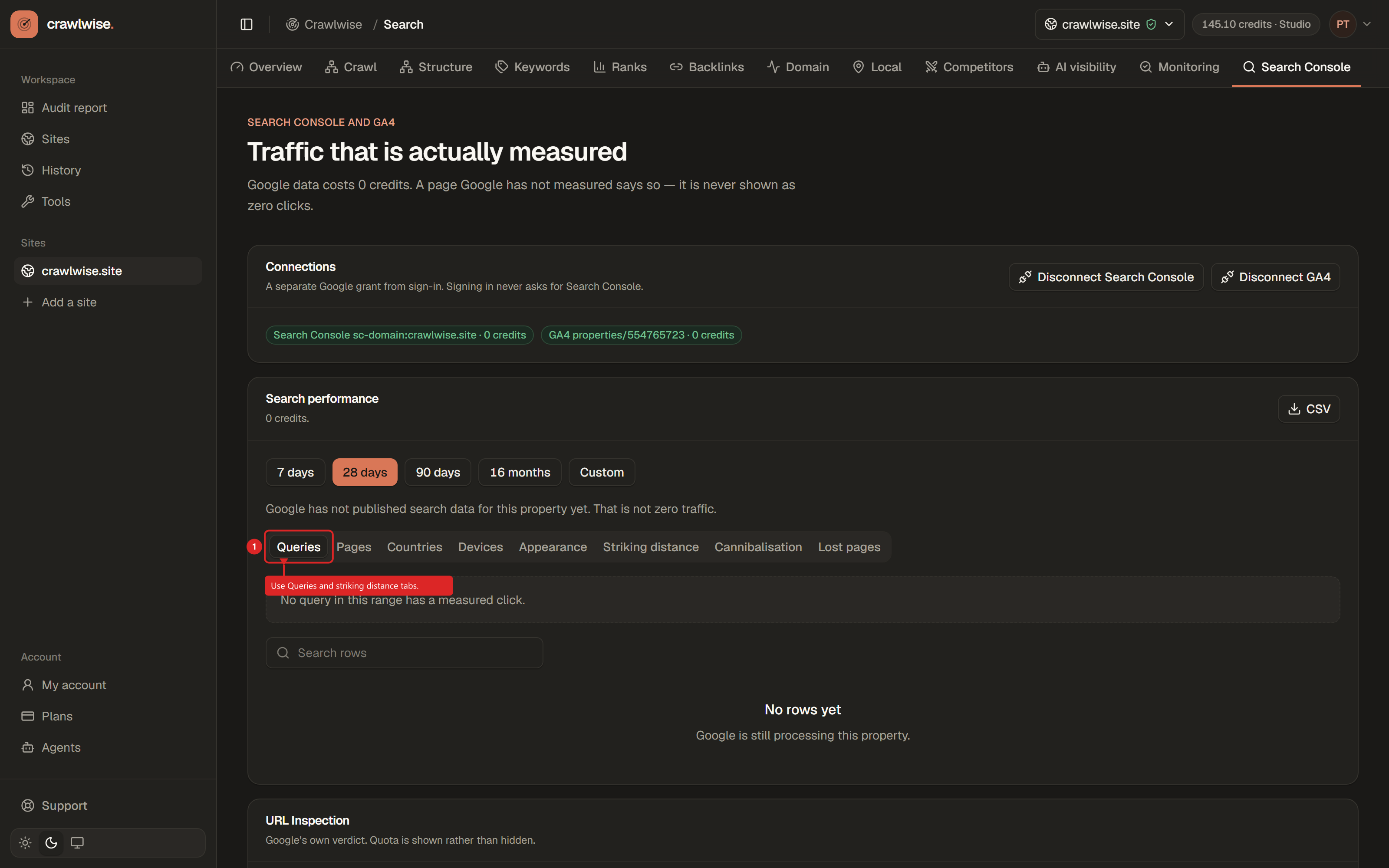Select the Cannibalisation sub-tab
The image size is (1389, 868).
pos(758,547)
